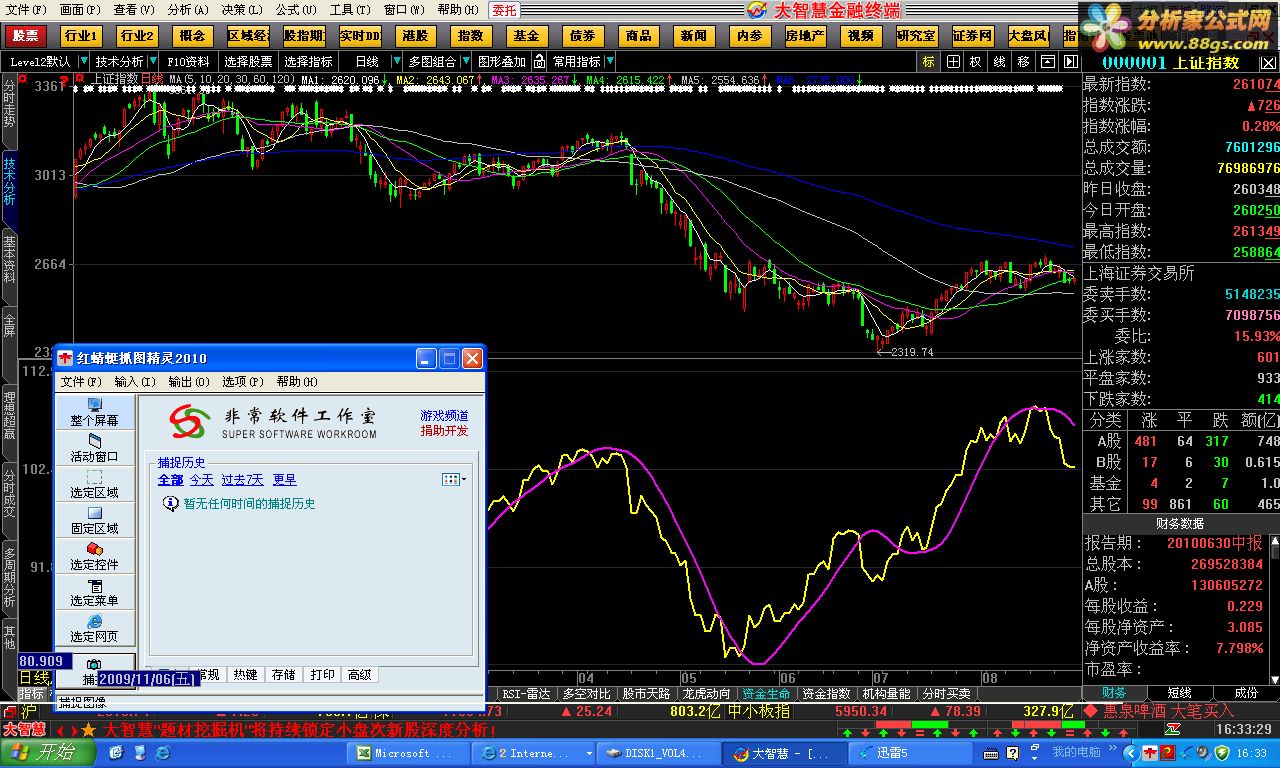The height and width of the screenshot is (768, 1280).
Task: Click the red 股票 toolbar button
Action: (26, 36)
